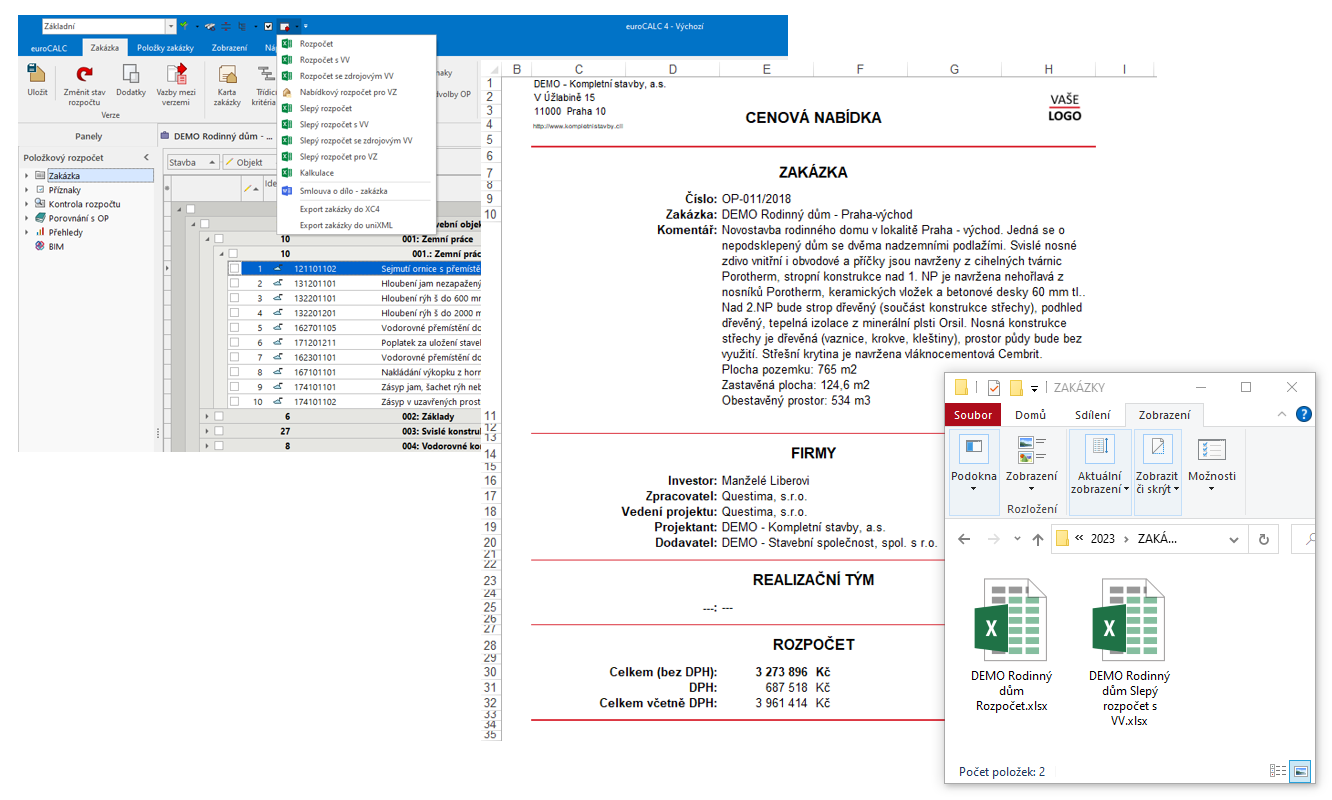
Task: Open Explorer address bar history dropdown
Action: pos(1236,539)
